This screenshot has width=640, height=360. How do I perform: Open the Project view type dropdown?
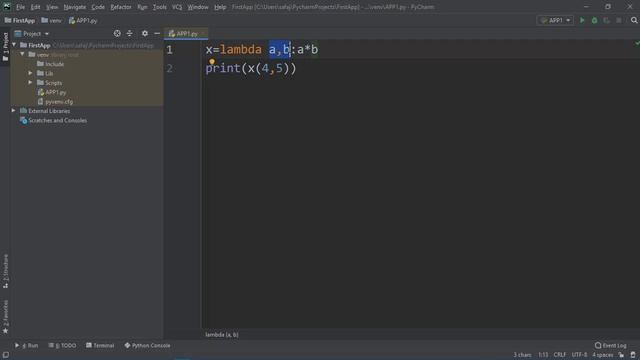(x=47, y=34)
